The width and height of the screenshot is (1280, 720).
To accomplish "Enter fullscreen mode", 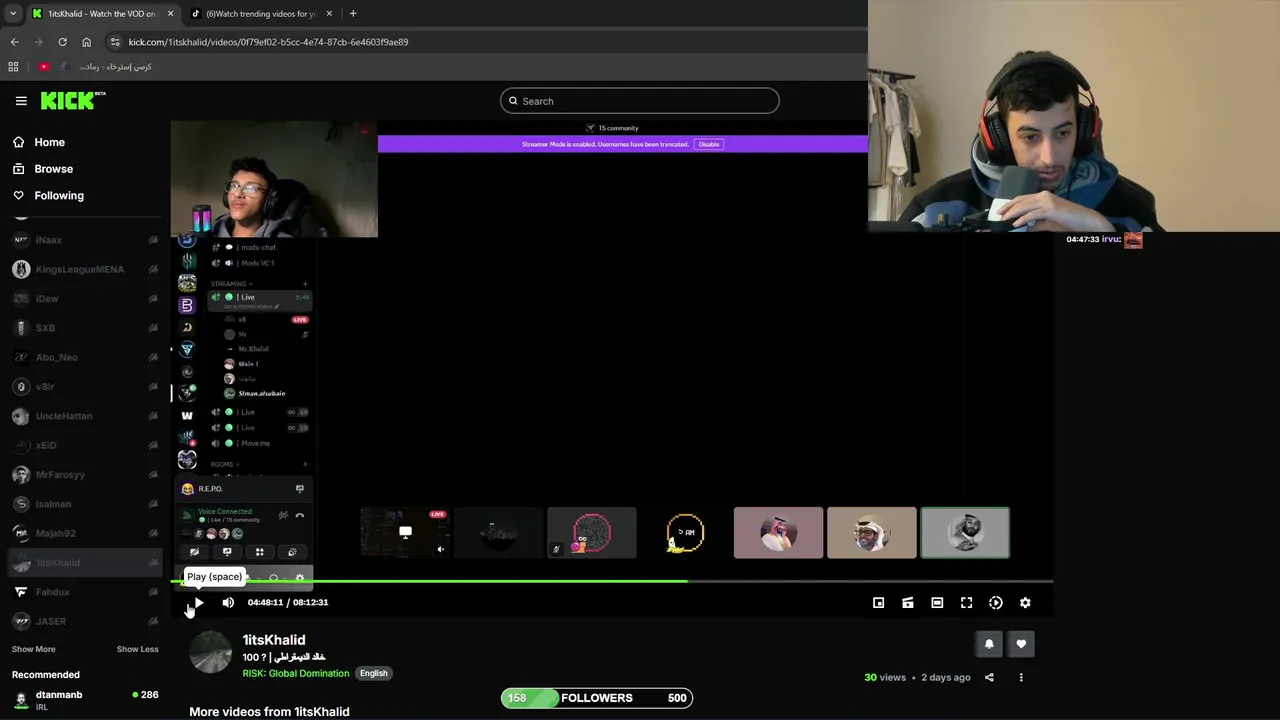I will pos(966,603).
